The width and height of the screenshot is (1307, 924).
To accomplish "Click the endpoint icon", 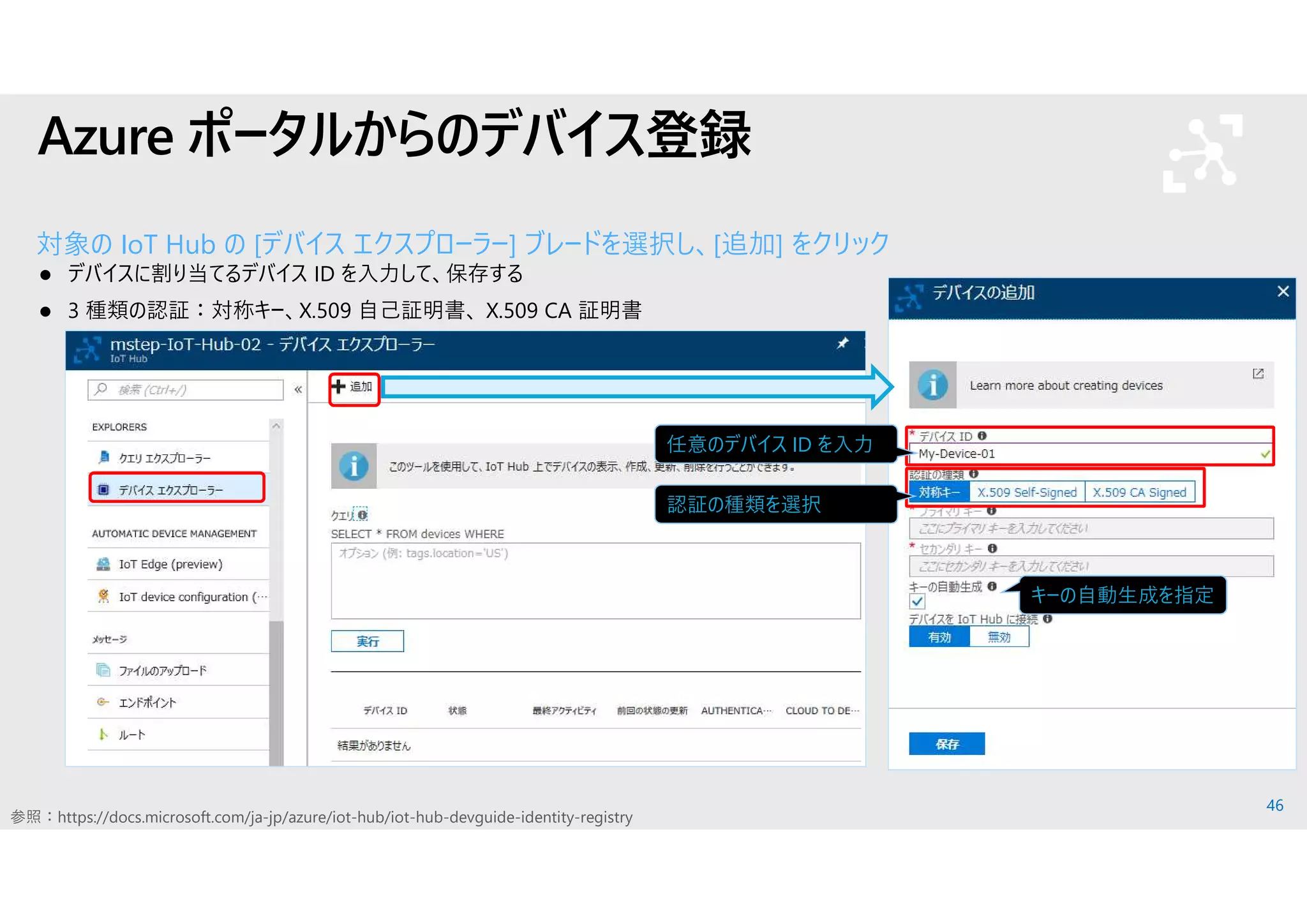I will [103, 702].
